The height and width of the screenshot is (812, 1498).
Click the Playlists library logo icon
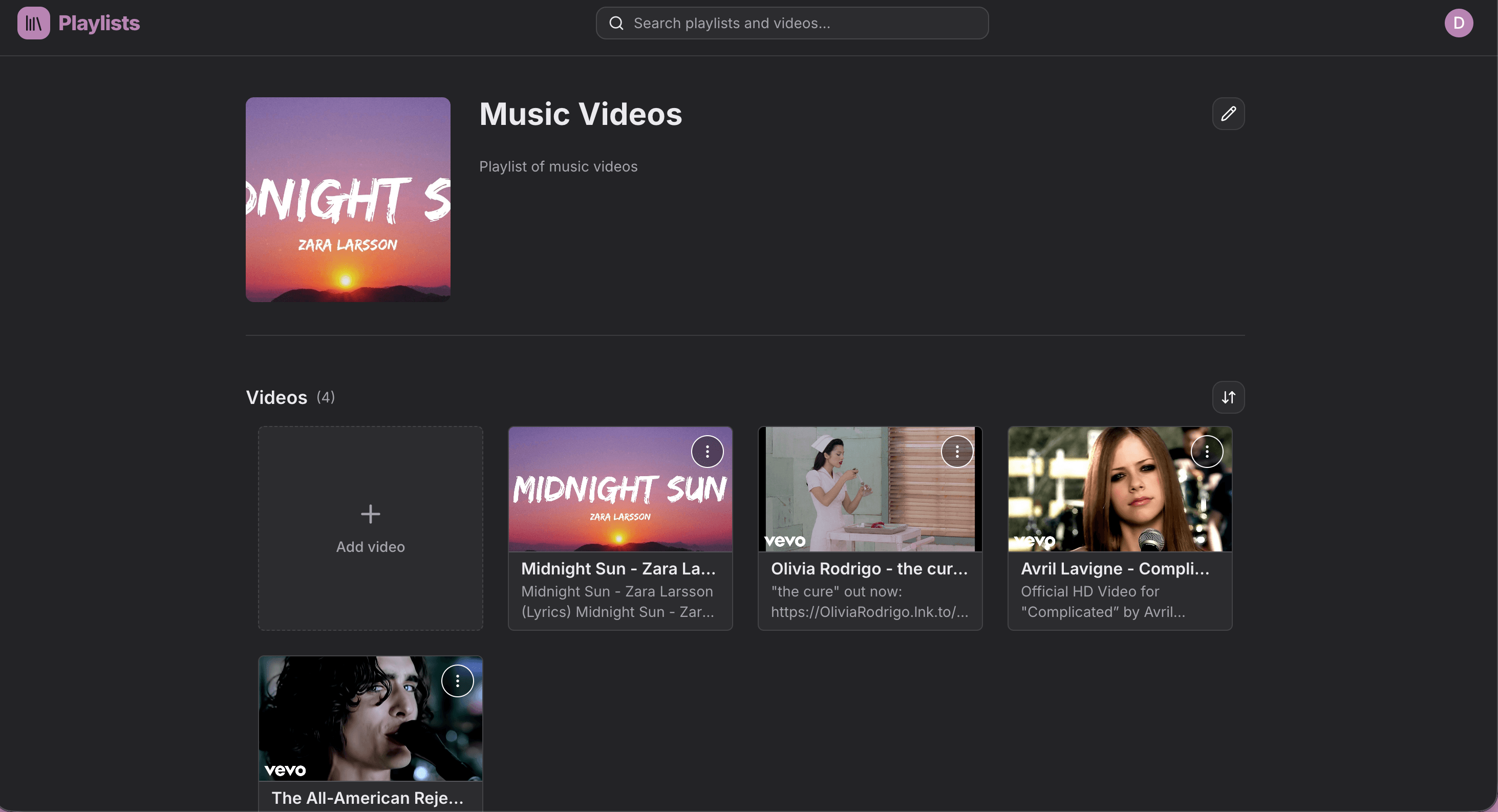34,23
